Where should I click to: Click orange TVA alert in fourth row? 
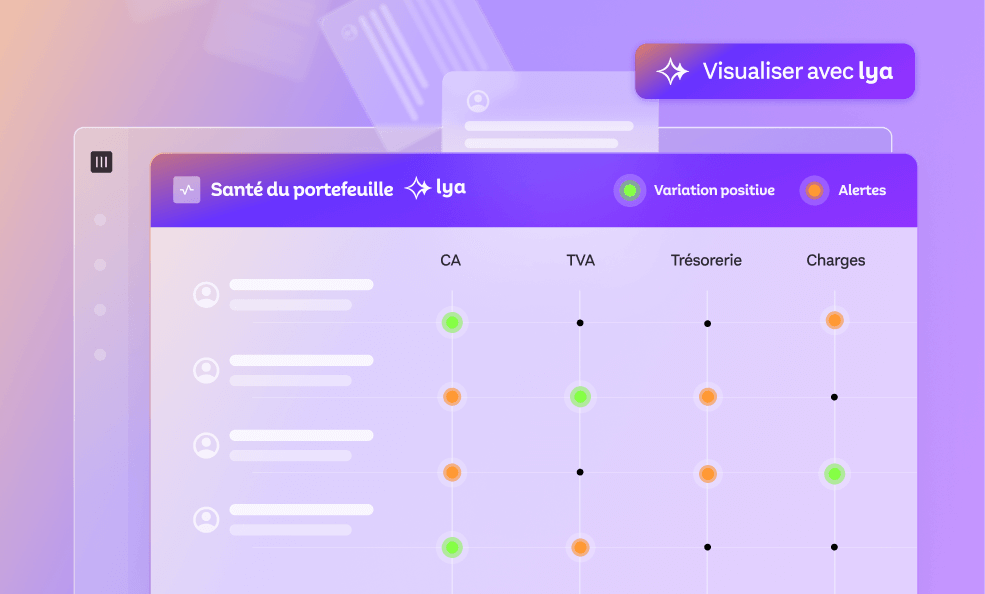pos(580,548)
